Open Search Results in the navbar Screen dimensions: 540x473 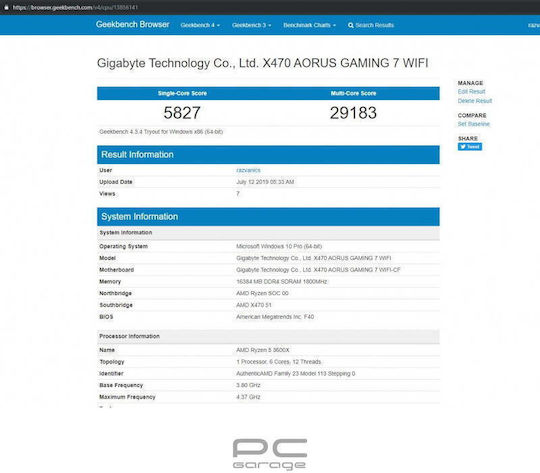point(371,25)
